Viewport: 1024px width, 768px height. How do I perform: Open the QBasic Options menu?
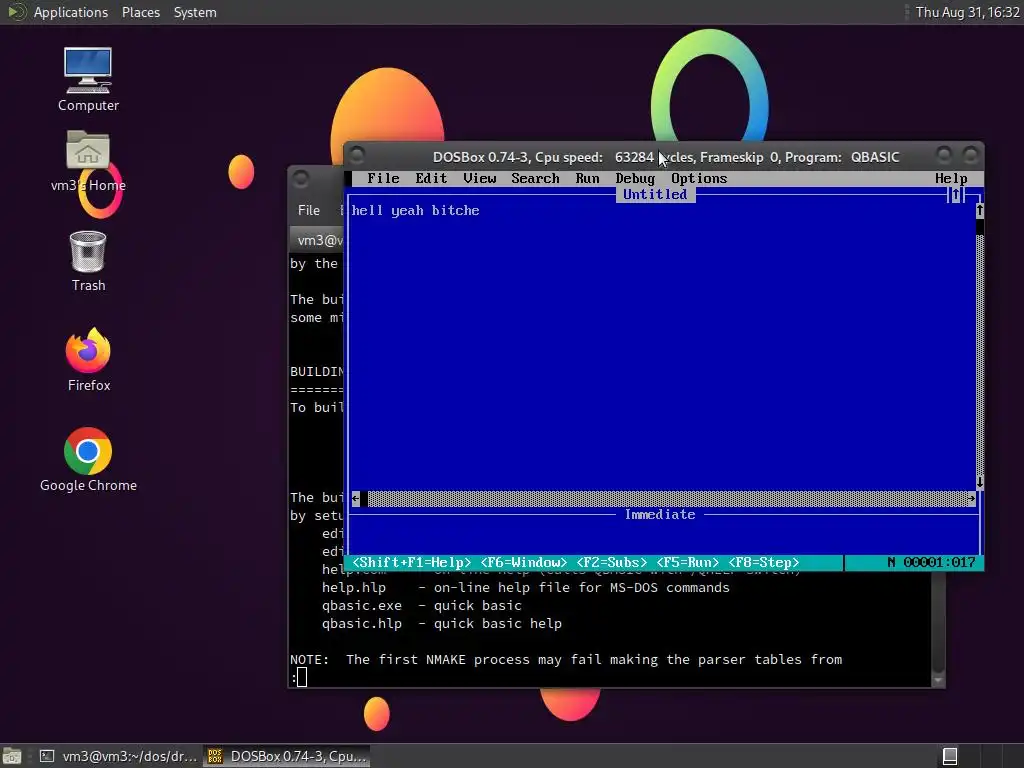(699, 178)
